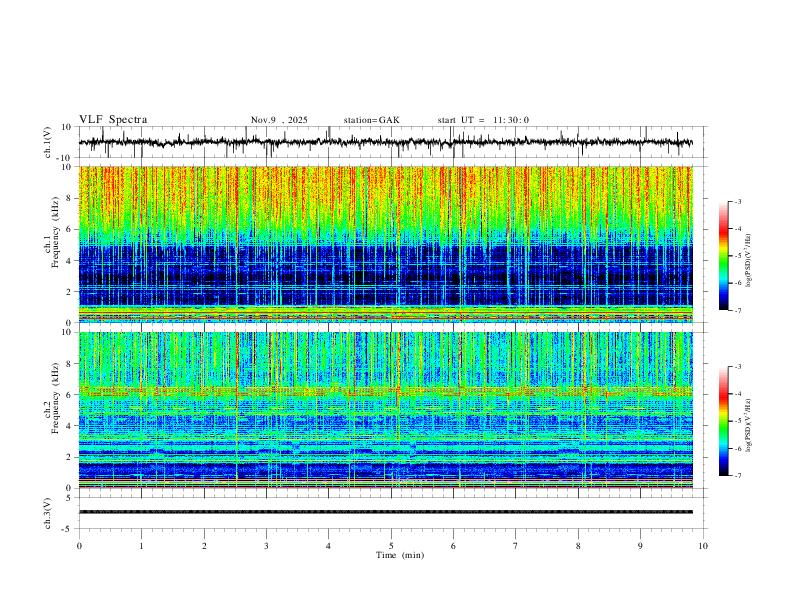792x612 pixels.
Task: Click the "-7" label on ch.2 color bar
Action: point(738,476)
